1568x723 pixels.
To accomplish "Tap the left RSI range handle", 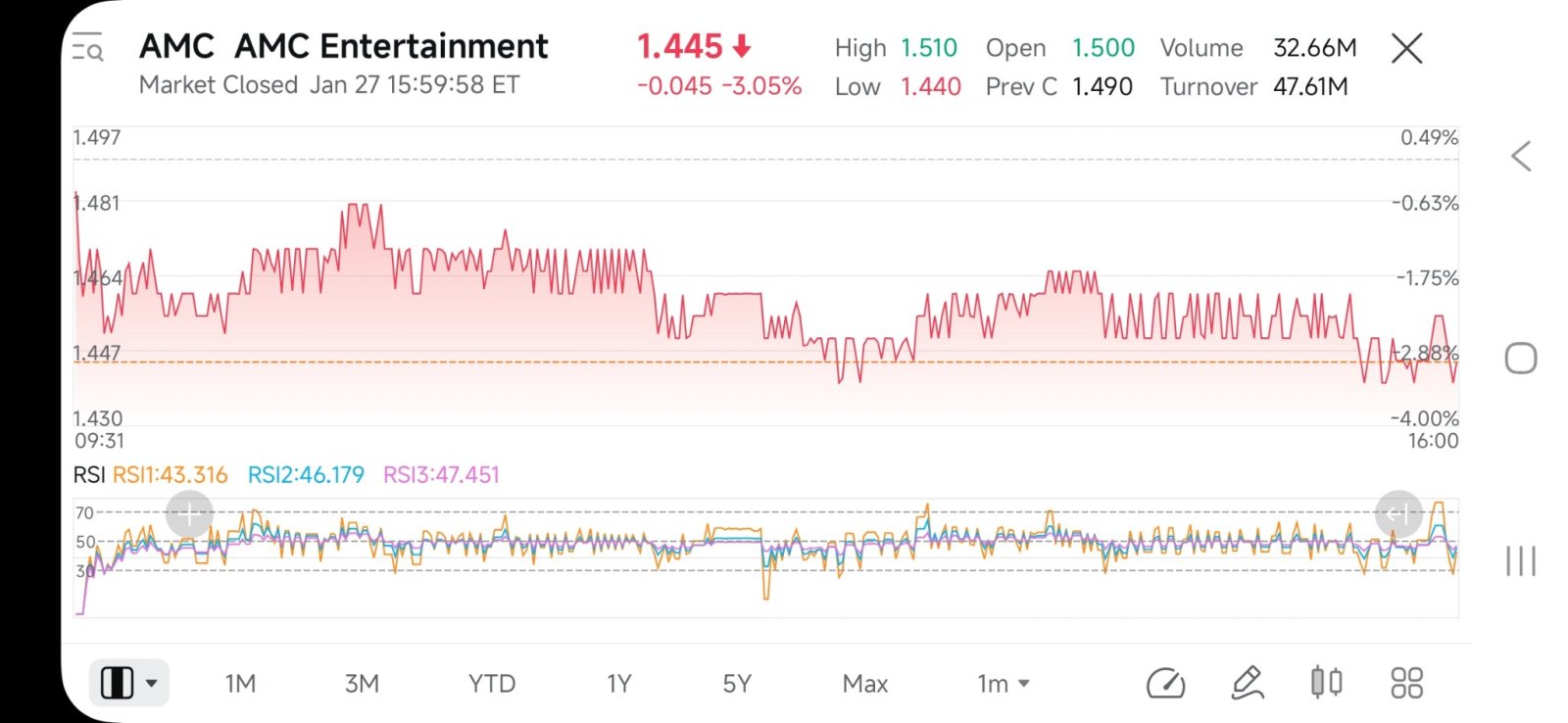I will click(189, 513).
